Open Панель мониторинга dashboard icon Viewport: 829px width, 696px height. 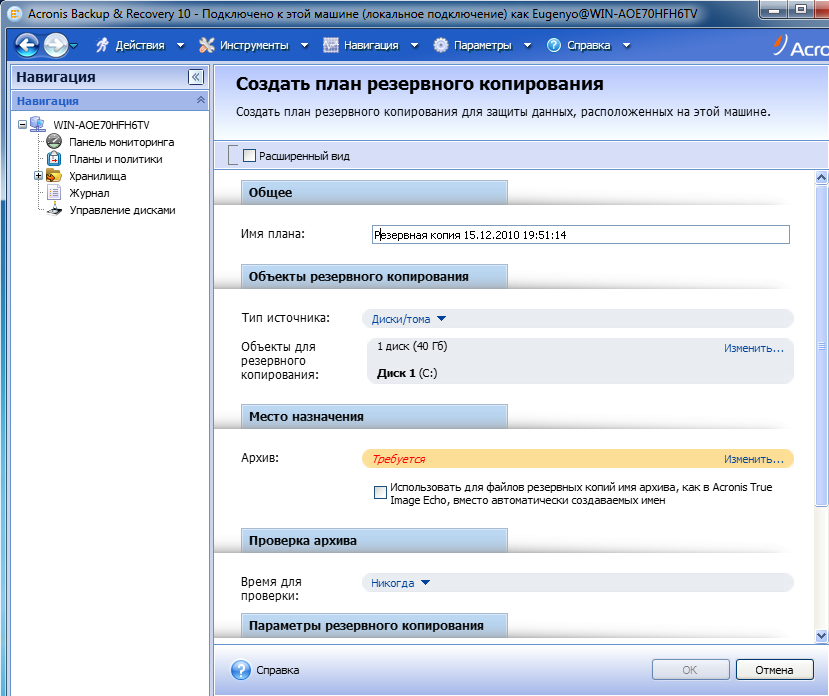tap(54, 142)
